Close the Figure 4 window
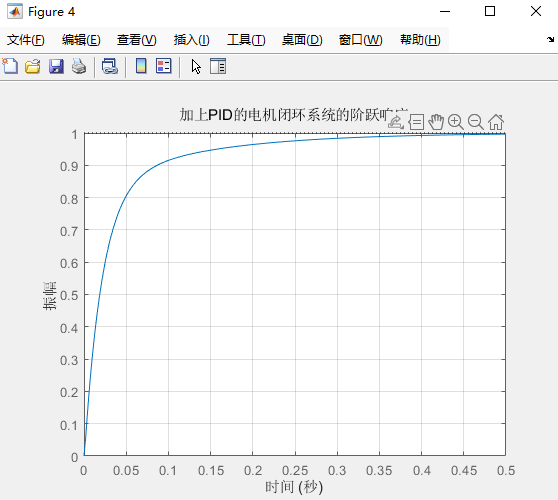Viewport: 558px width, 500px height. pos(536,11)
